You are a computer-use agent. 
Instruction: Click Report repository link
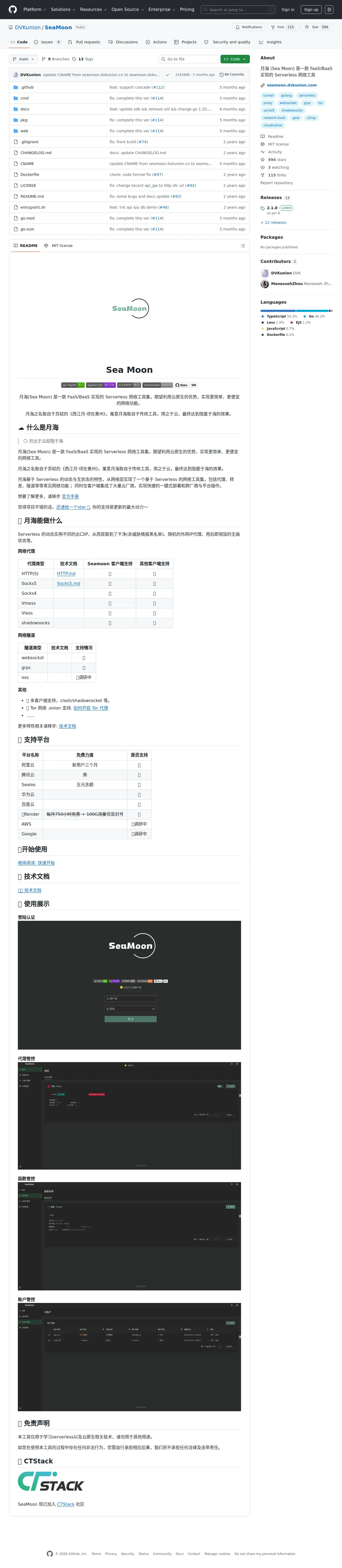pos(277,183)
